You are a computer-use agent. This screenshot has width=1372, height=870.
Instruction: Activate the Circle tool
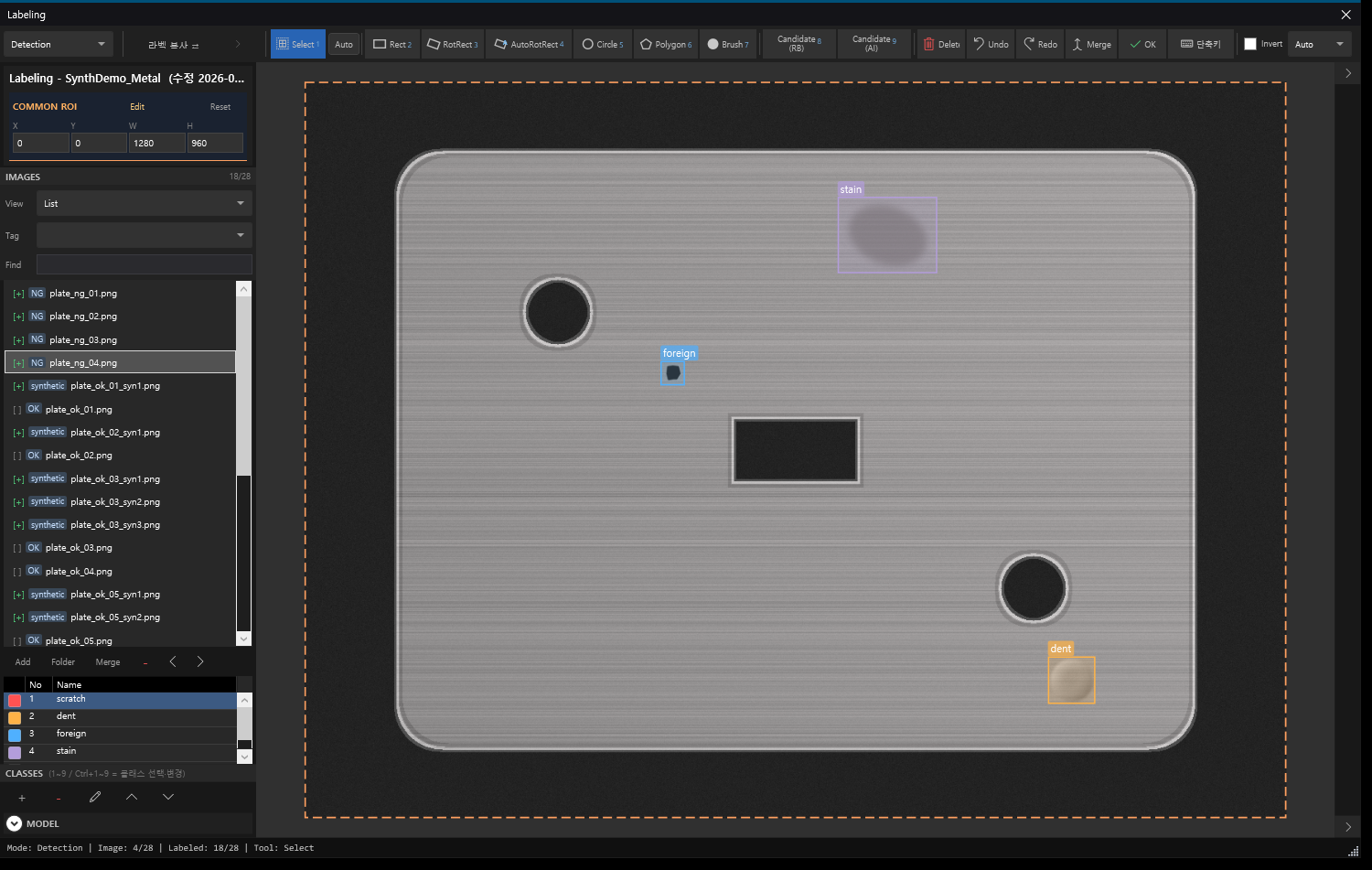(603, 44)
